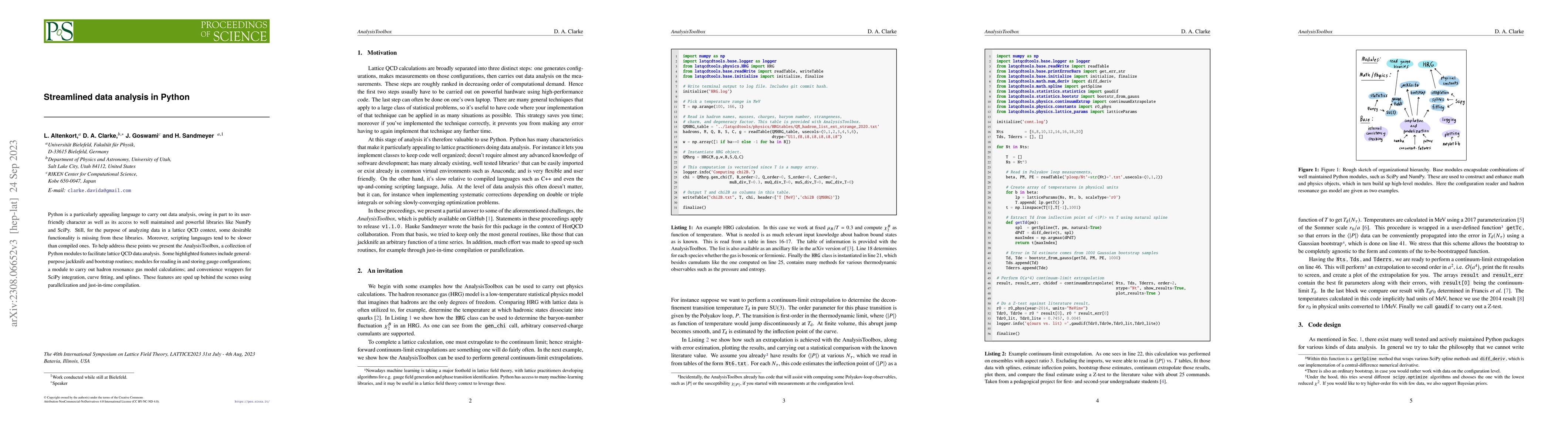
Task: Click the 'statistics' bubble in the sketch
Action: tap(1378, 95)
